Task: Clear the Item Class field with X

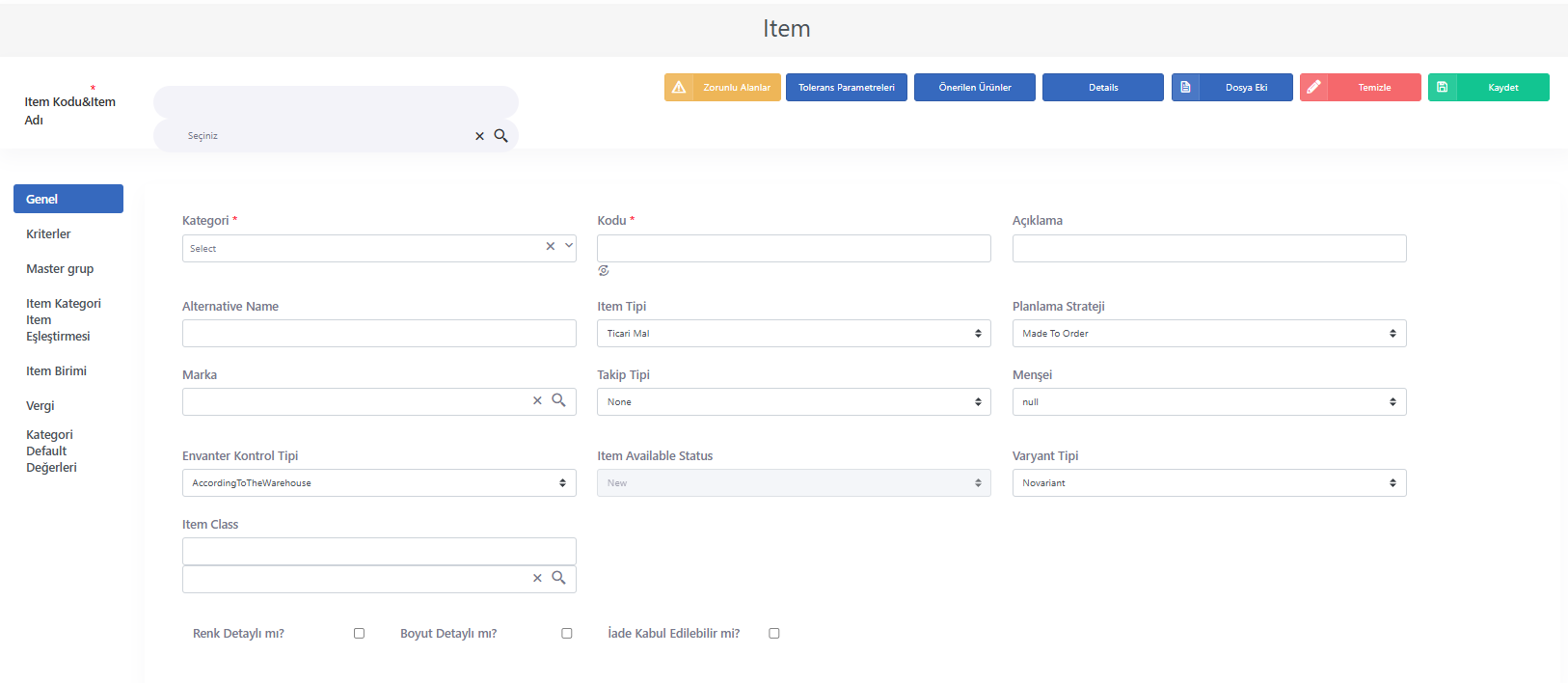Action: [537, 578]
